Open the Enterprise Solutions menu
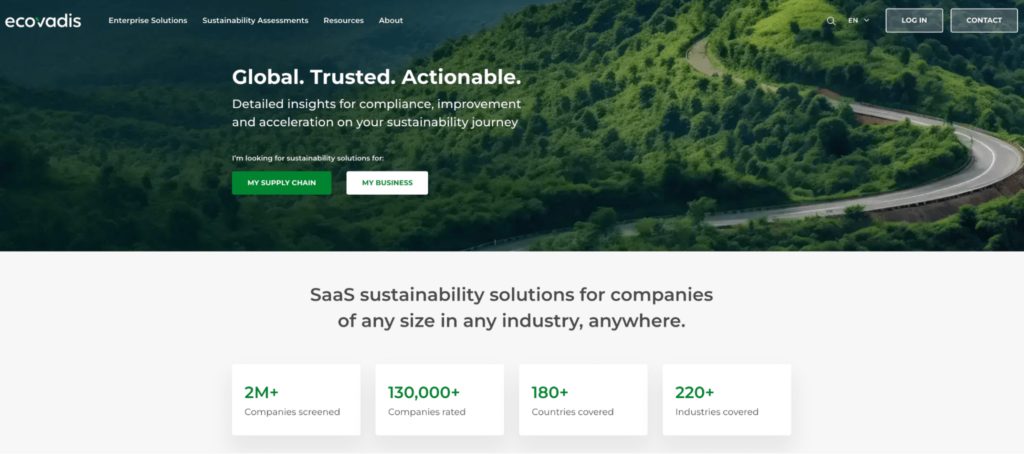Viewport: 1024px width, 454px height. (x=148, y=20)
